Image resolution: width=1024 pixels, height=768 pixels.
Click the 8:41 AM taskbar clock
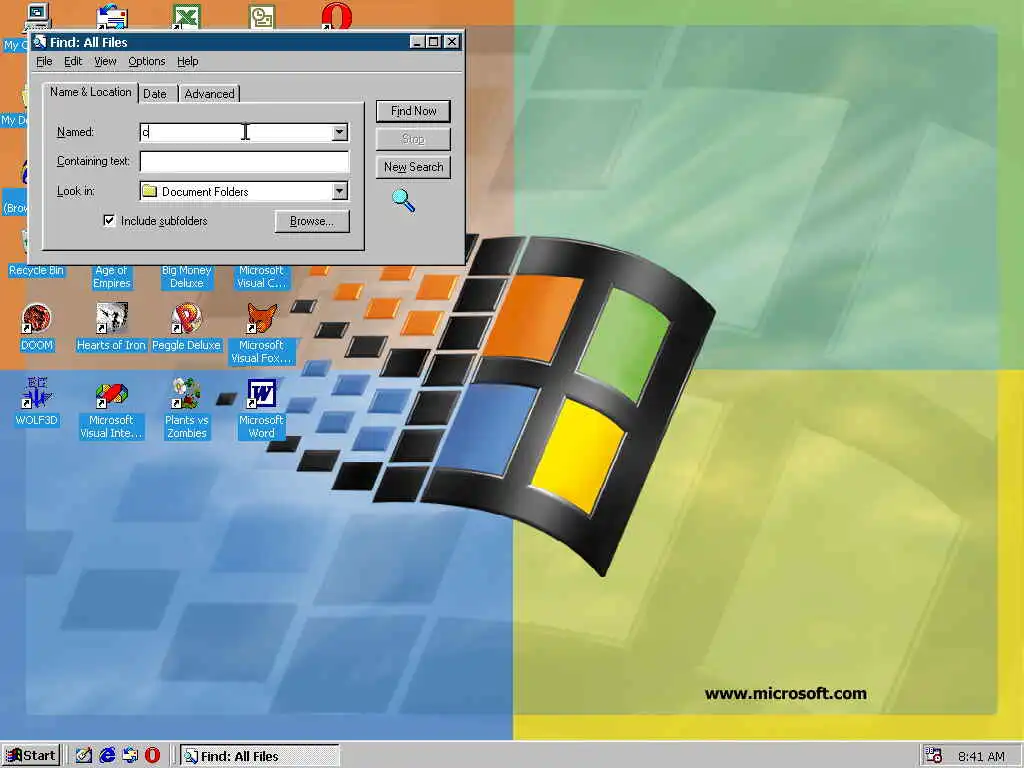tap(982, 756)
